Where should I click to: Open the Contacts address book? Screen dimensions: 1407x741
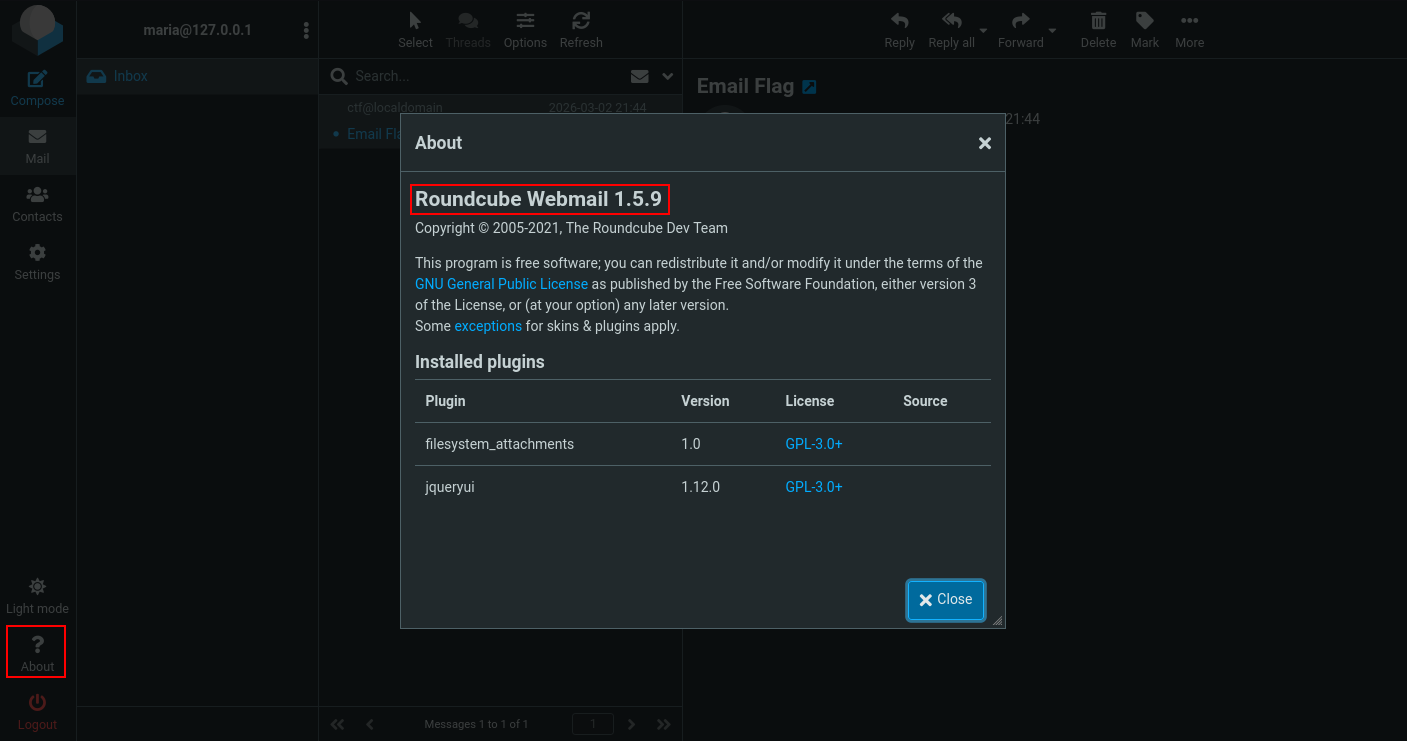37,204
